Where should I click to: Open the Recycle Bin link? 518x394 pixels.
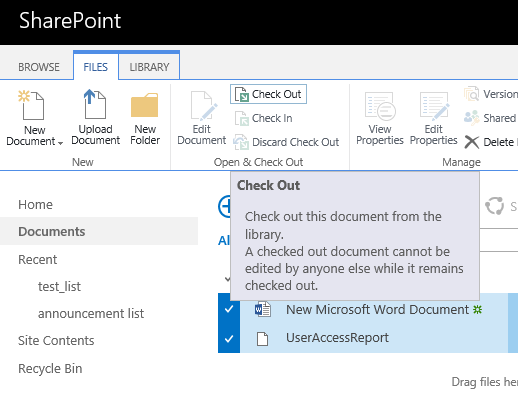point(50,368)
